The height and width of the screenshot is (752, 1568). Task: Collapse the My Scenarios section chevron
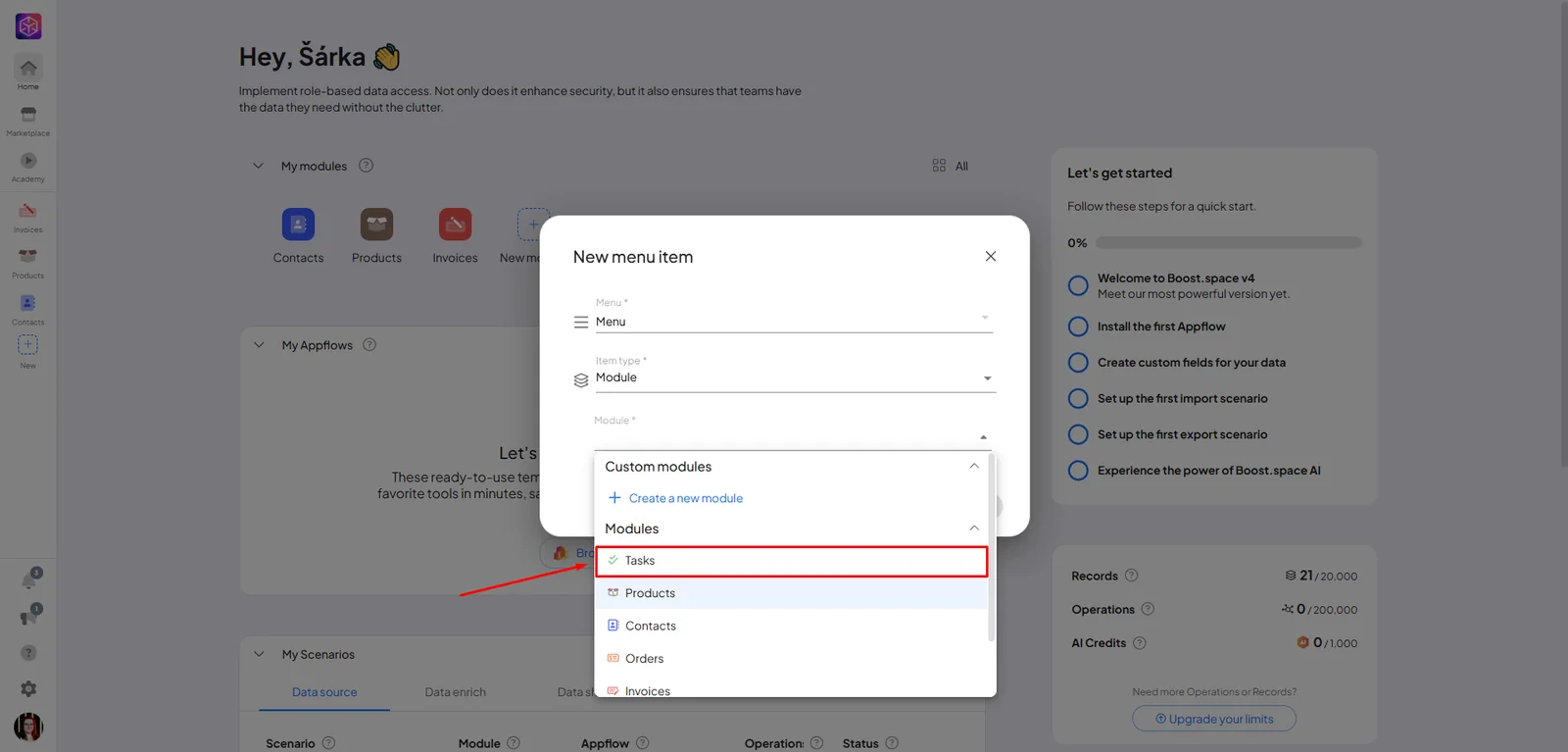pos(259,654)
